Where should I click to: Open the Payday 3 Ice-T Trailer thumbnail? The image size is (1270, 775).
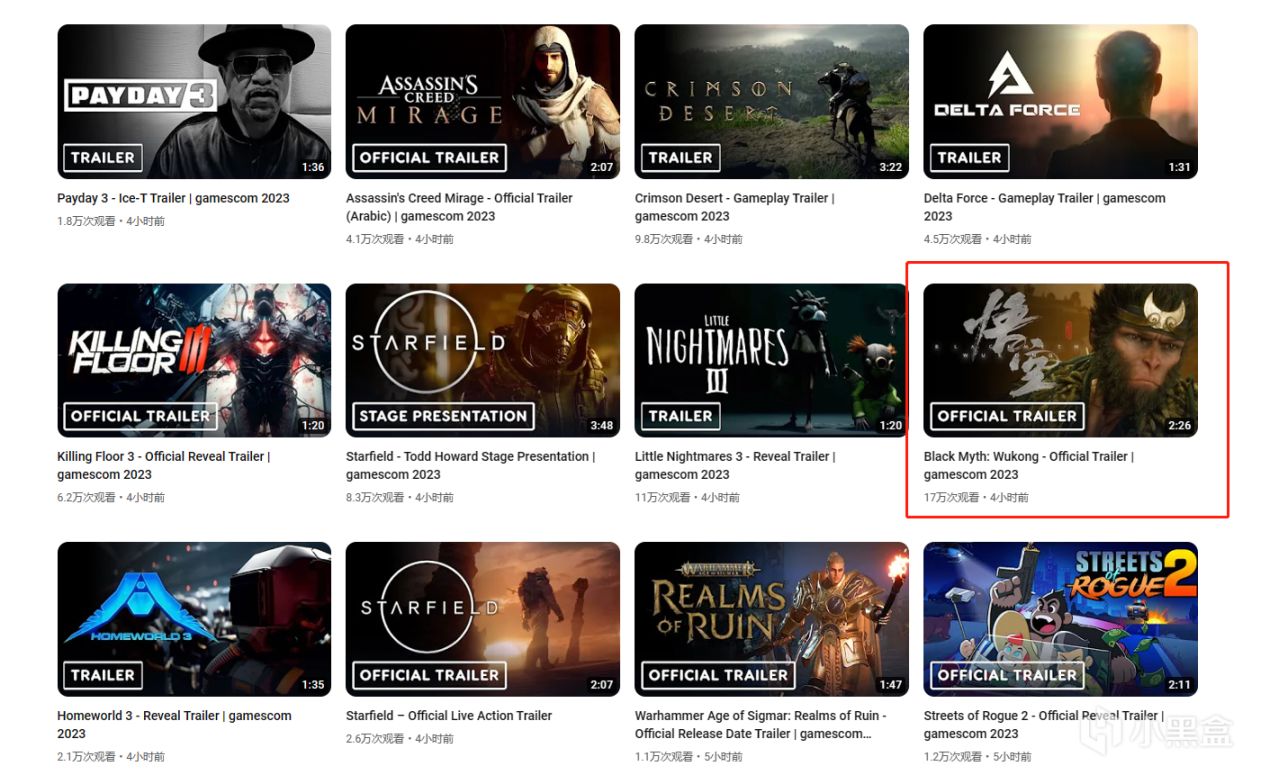pyautogui.click(x=194, y=101)
